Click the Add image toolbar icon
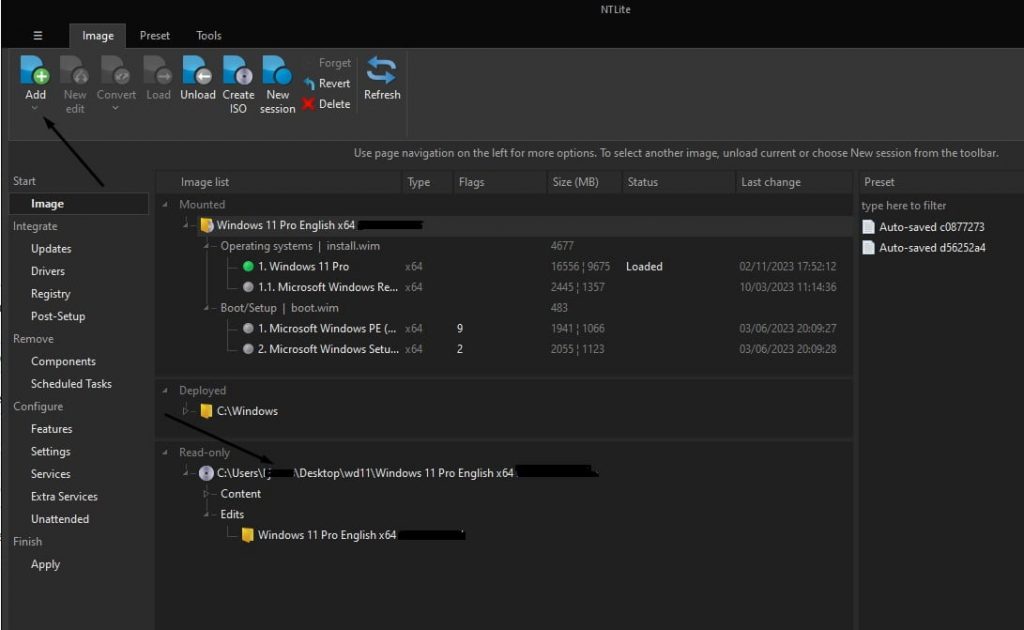1024x630 pixels. (35, 71)
